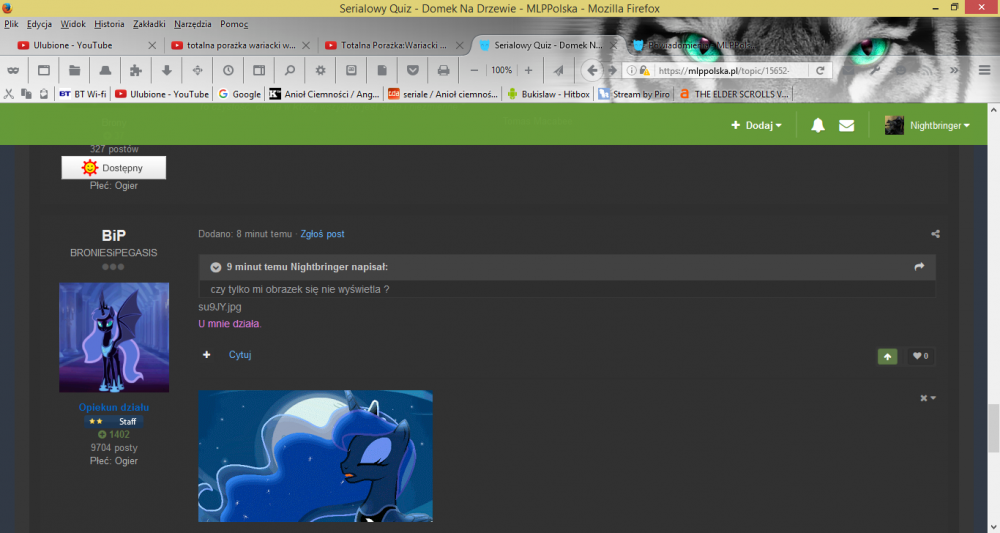The image size is (1000, 533).
Task: Click the Pocket icon in toolbar
Action: pyautogui.click(x=412, y=70)
